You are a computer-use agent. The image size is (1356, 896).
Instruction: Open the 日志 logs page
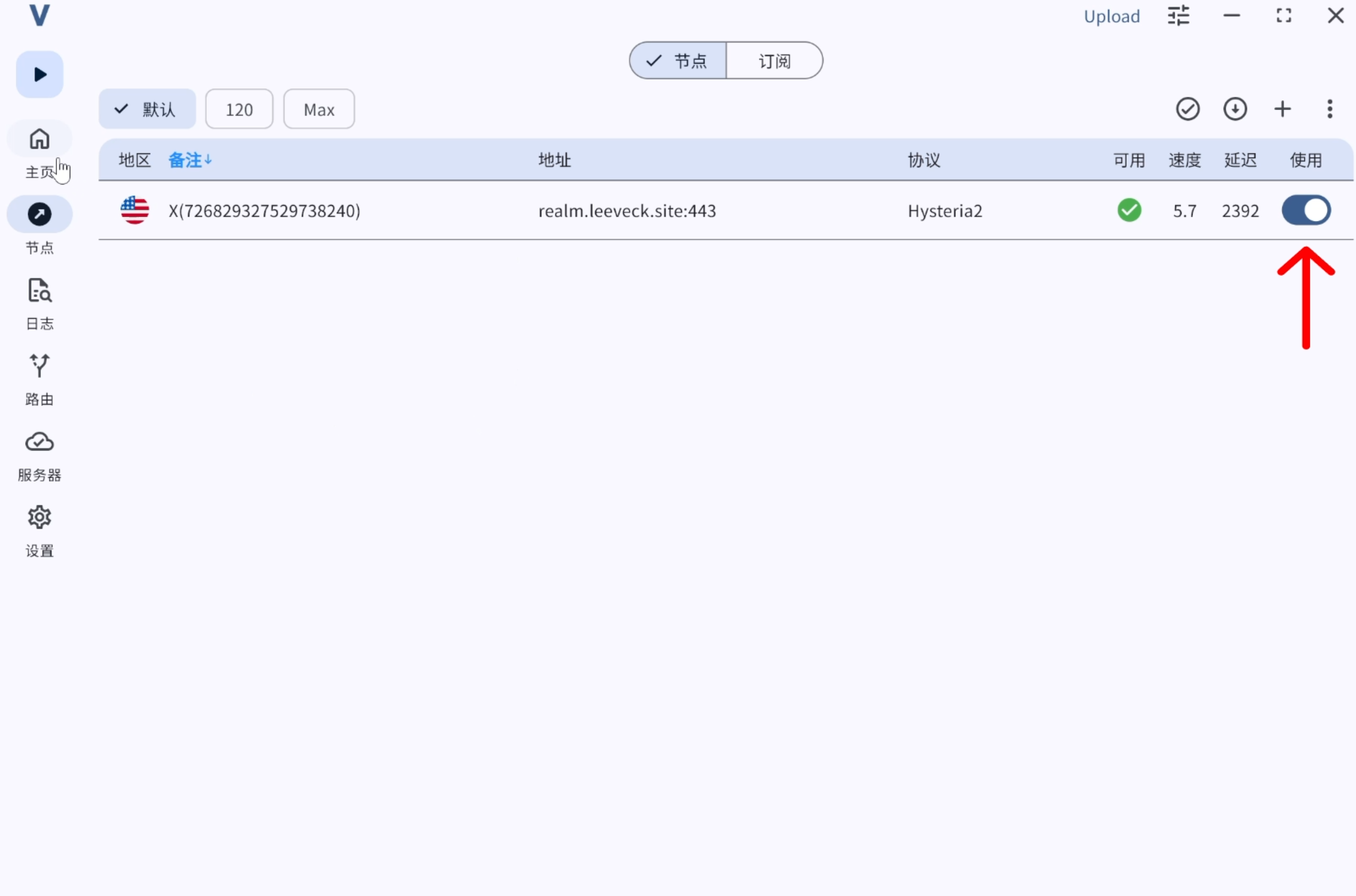tap(39, 303)
